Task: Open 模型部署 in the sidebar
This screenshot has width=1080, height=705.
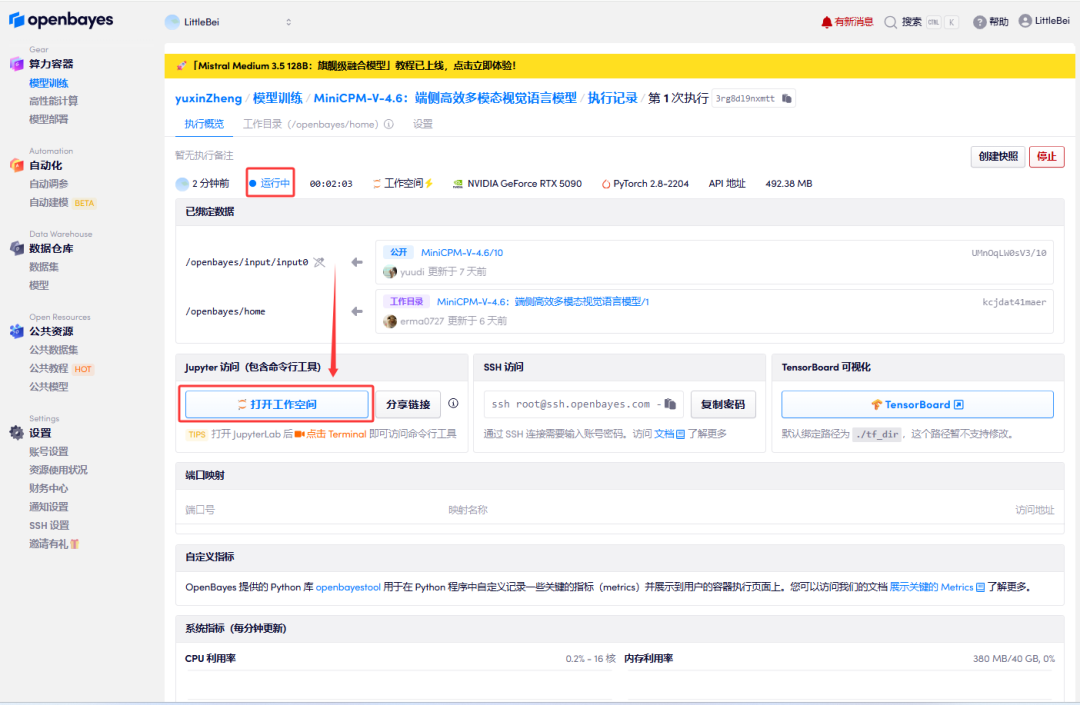Action: [49, 119]
